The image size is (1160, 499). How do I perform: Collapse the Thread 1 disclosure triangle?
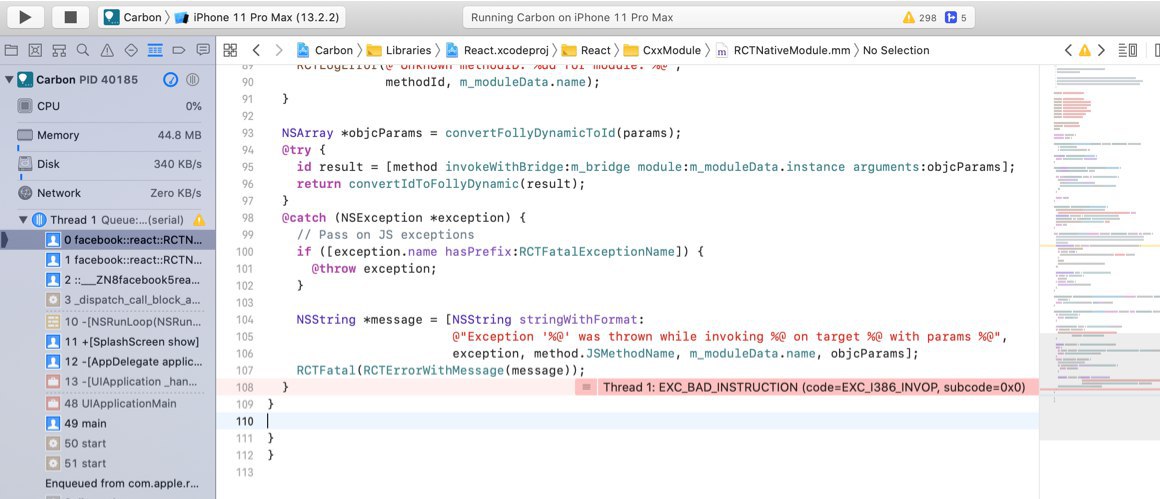[x=23, y=220]
